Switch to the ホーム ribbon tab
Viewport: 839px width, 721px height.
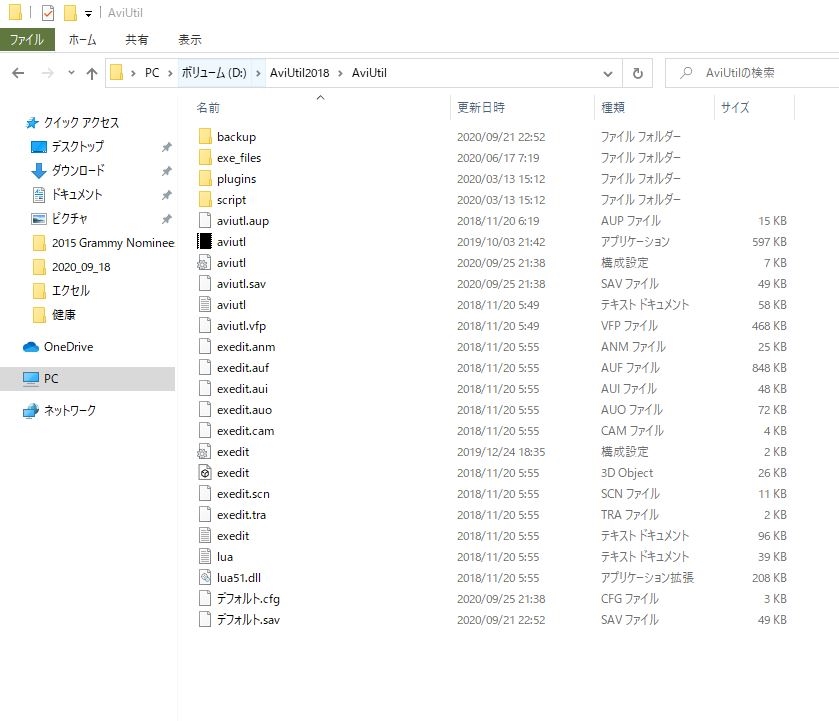click(82, 40)
